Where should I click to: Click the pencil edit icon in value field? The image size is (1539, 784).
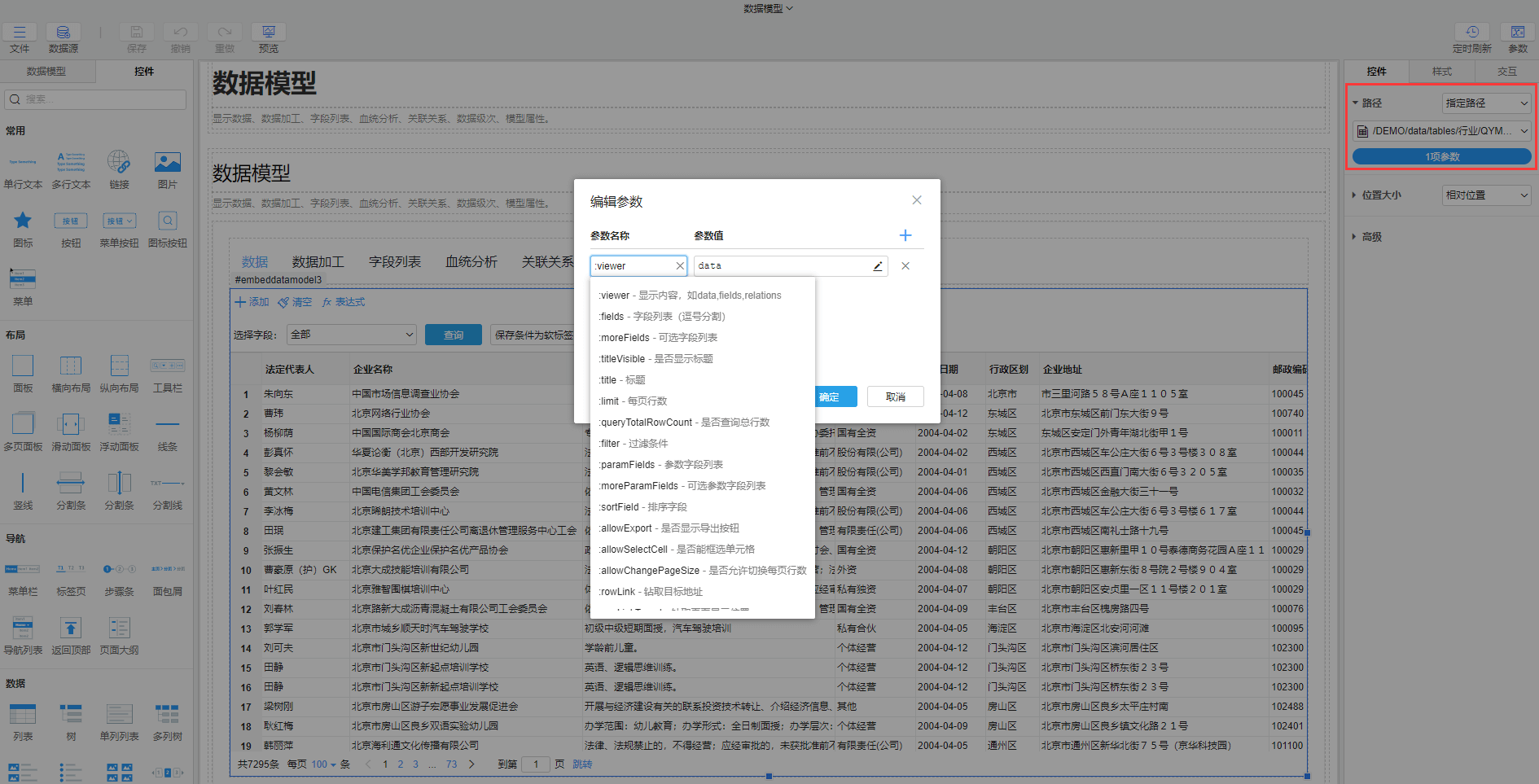point(878,266)
